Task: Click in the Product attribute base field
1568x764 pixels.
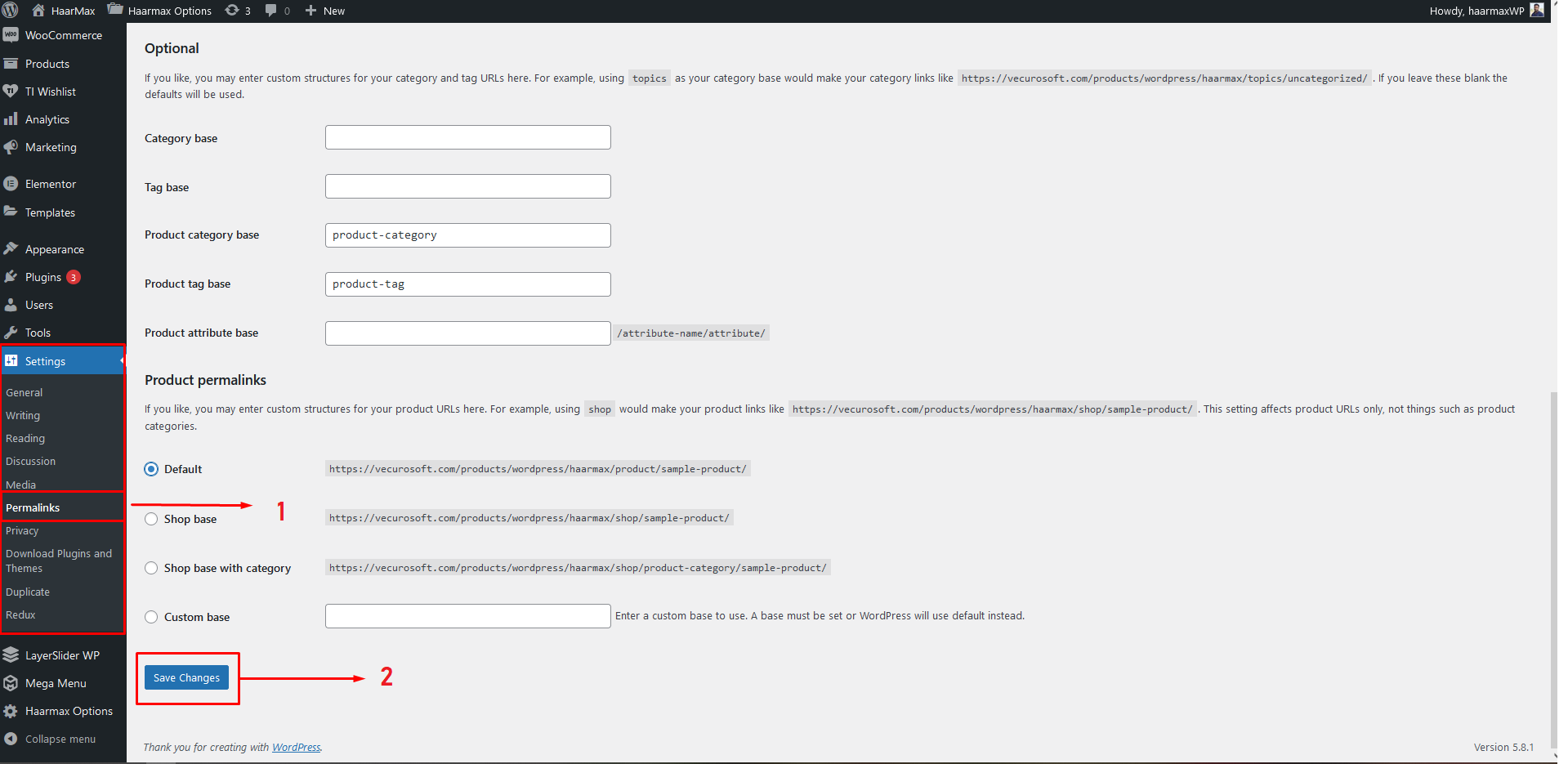Action: tap(467, 333)
